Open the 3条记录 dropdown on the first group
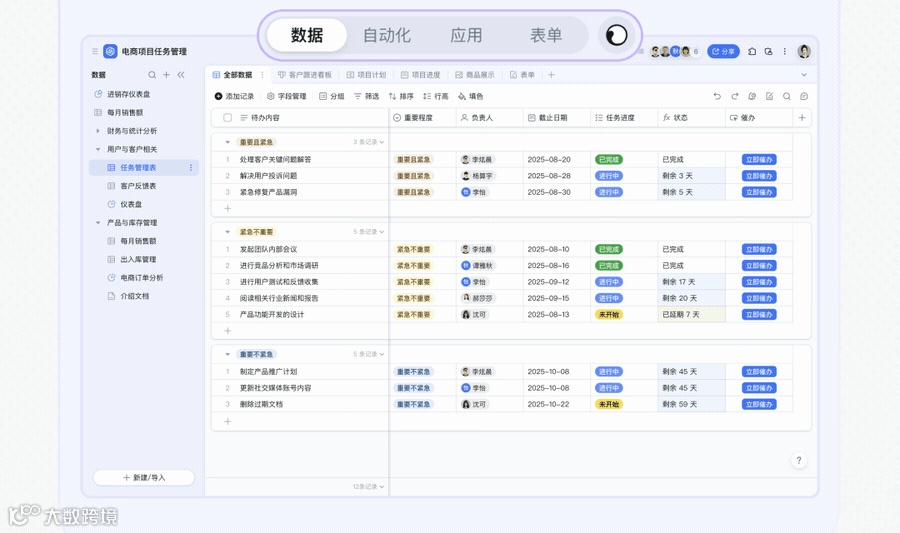Viewport: 900px width, 533px height. [x=368, y=142]
